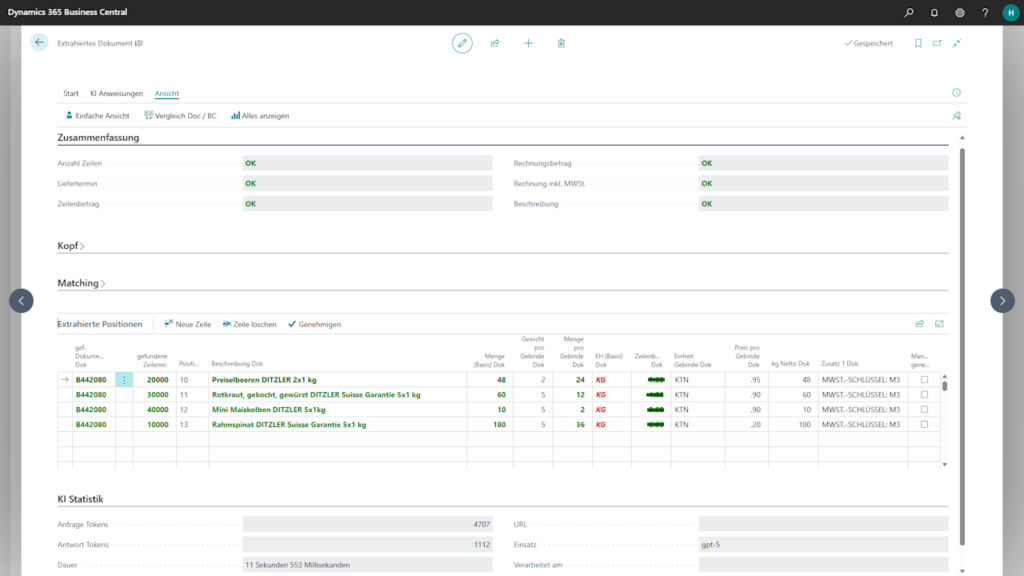This screenshot has height=576, width=1024.
Task: Create new record with plus icon
Action: click(x=528, y=43)
